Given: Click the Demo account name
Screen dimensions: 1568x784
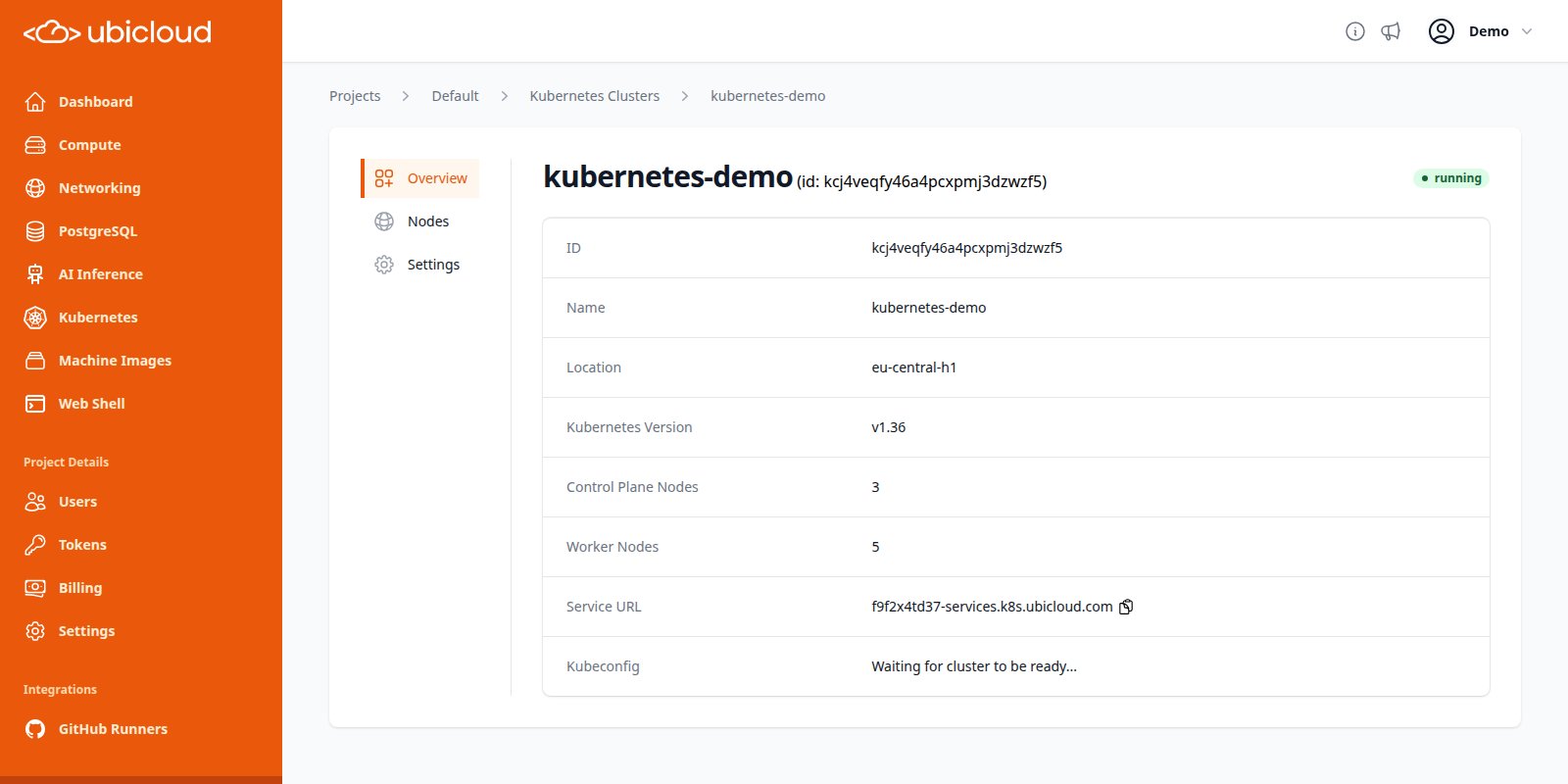Looking at the screenshot, I should pyautogui.click(x=1489, y=31).
